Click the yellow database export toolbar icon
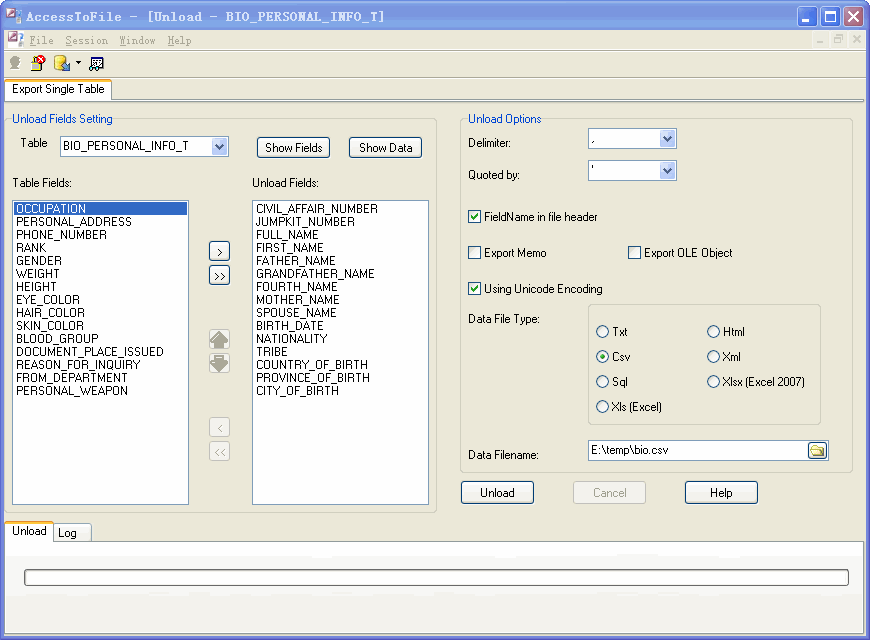The image size is (870, 640). [x=62, y=63]
